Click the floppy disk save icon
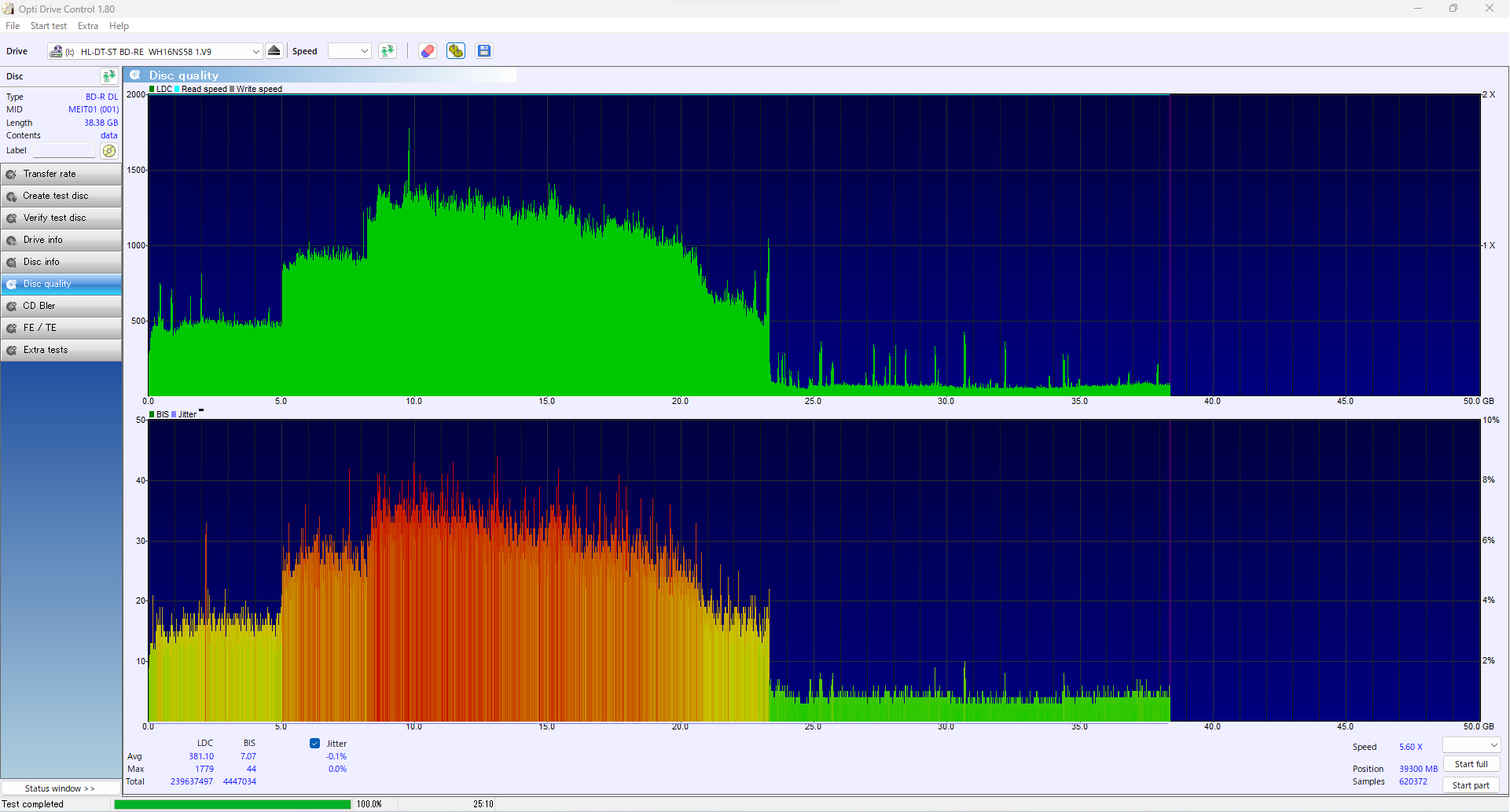 (484, 51)
